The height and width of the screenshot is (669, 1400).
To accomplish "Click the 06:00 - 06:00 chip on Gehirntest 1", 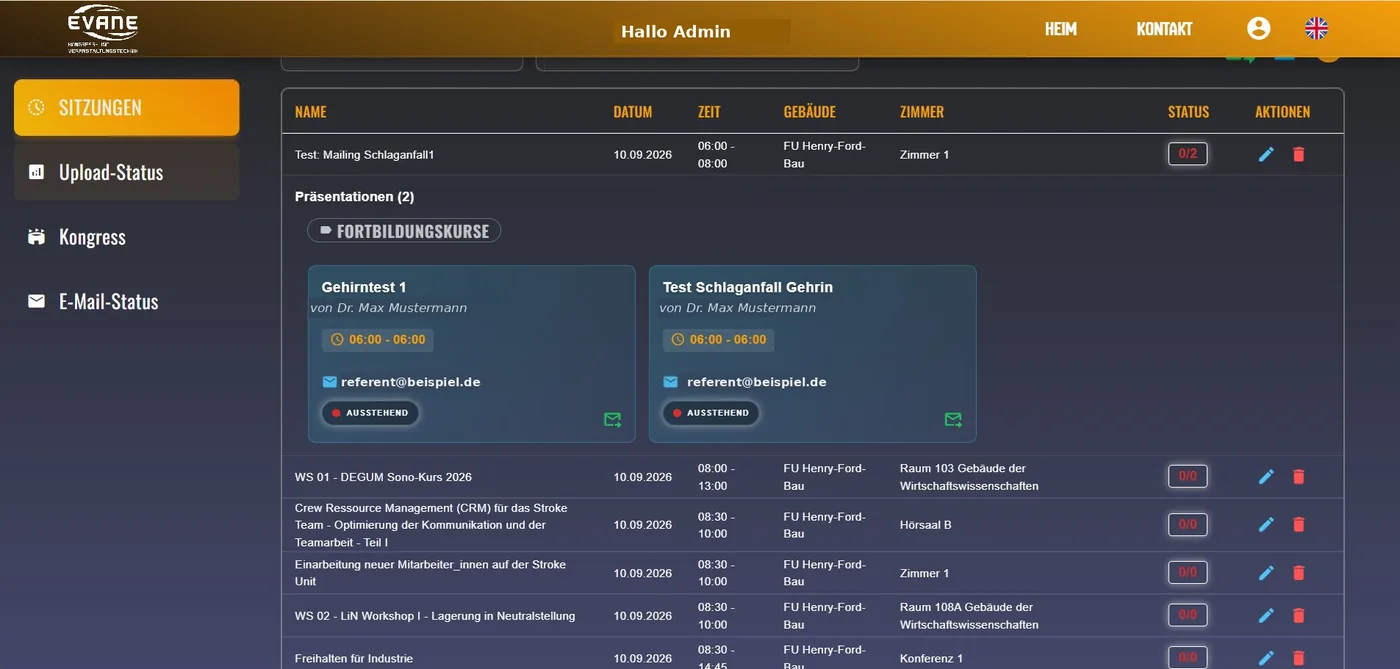I will [x=377, y=339].
